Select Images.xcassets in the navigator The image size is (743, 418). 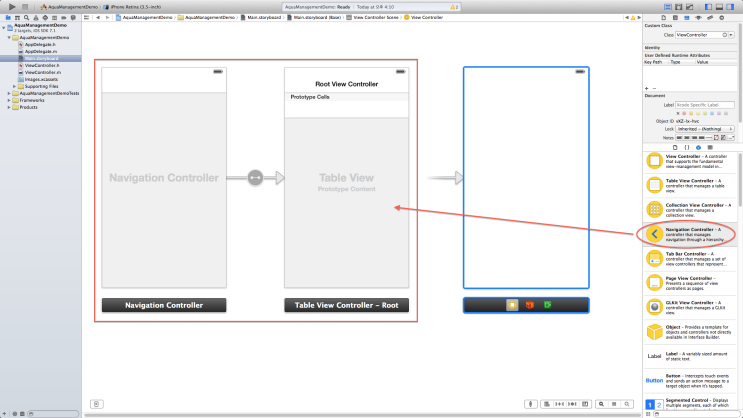(x=41, y=79)
